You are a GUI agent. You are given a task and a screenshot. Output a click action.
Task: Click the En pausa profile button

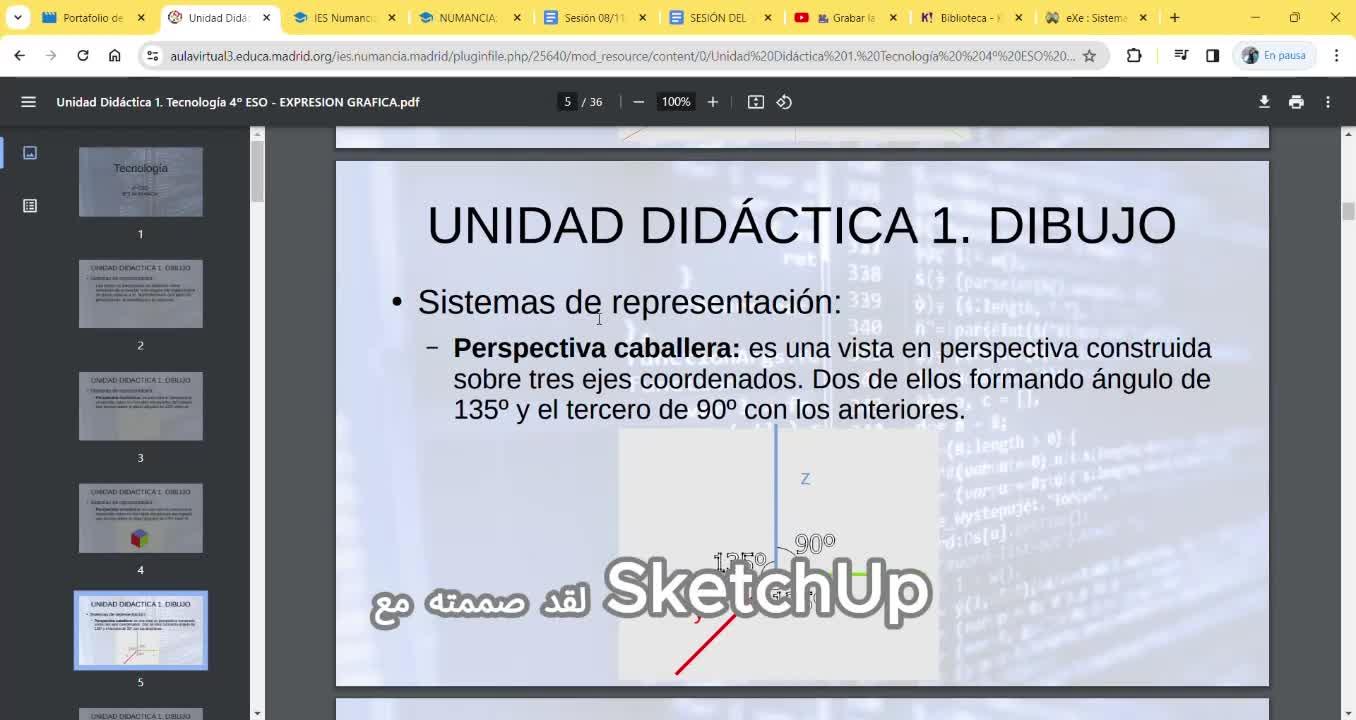pos(1275,56)
